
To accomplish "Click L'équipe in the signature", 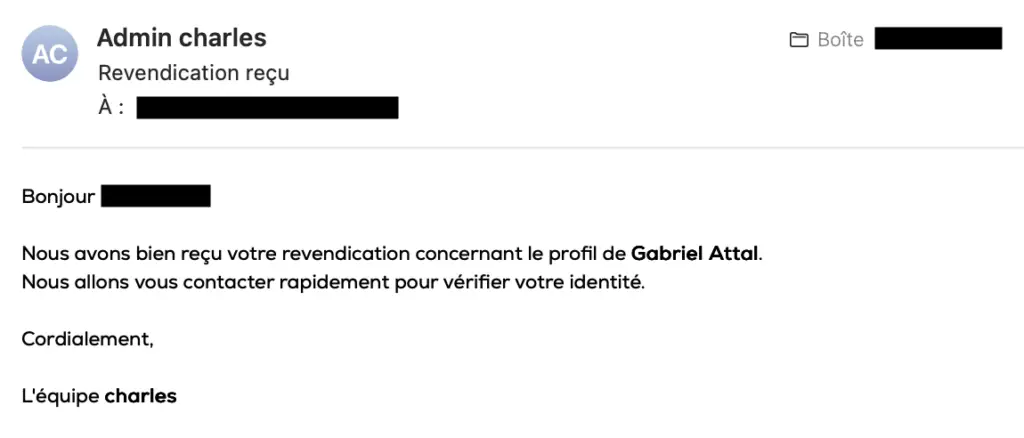I will click(x=61, y=396).
